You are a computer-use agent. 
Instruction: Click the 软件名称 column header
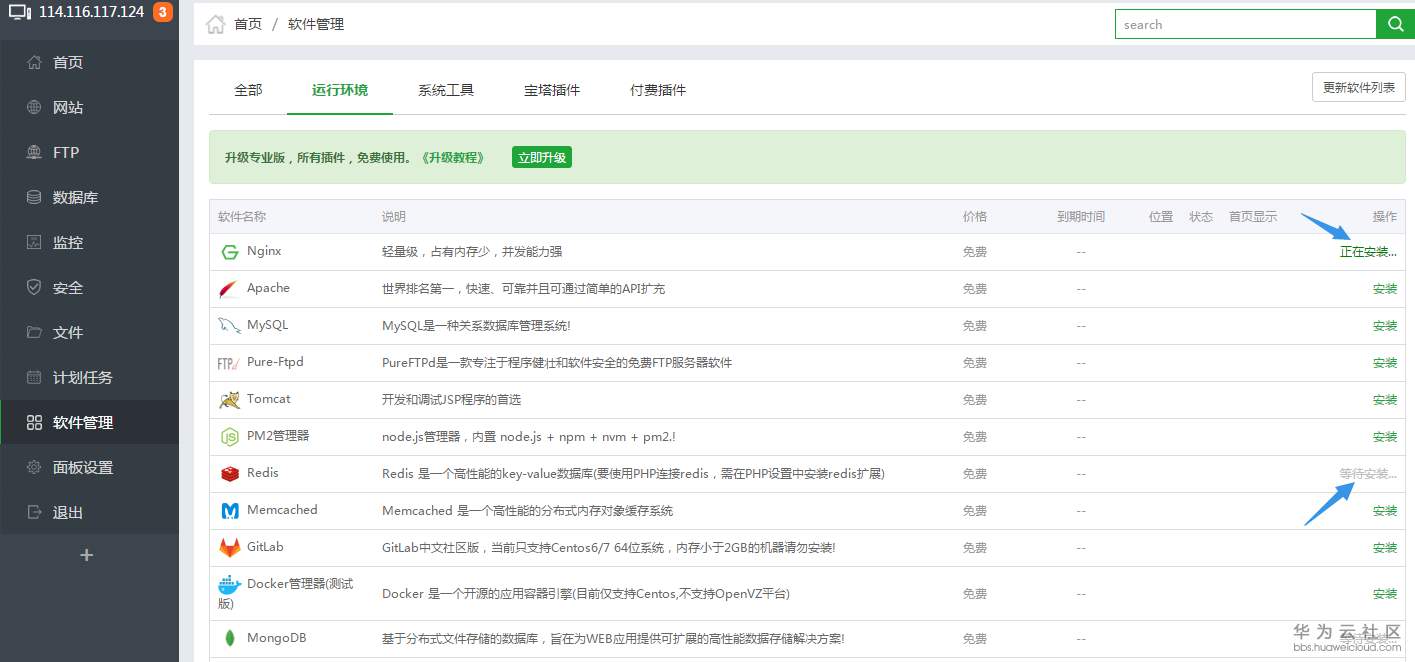(x=242, y=217)
